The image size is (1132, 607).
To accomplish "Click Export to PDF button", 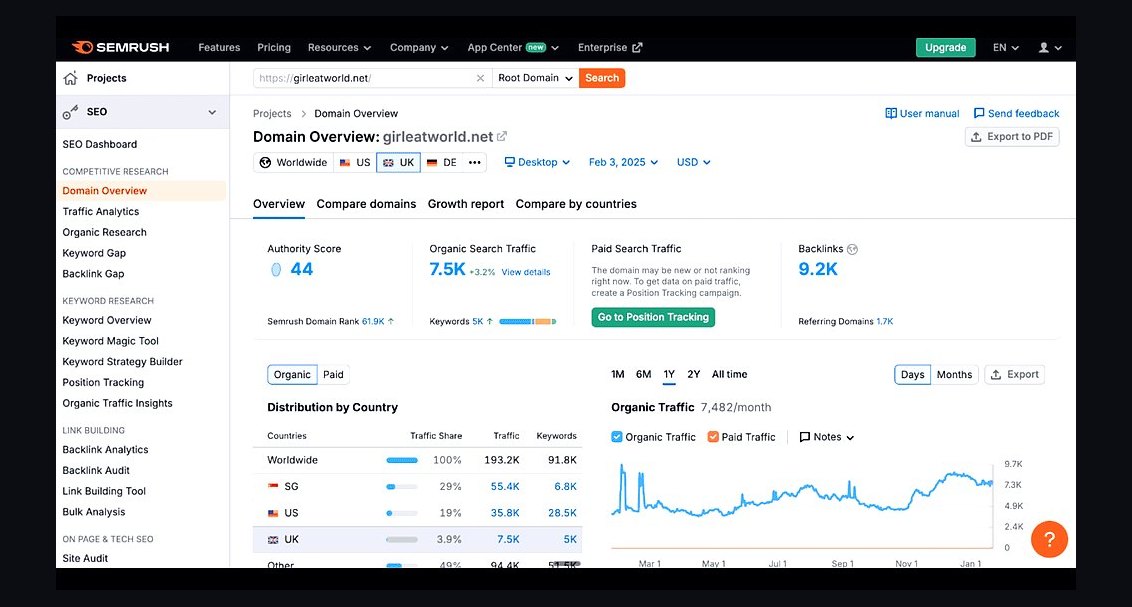I will click(x=1012, y=136).
